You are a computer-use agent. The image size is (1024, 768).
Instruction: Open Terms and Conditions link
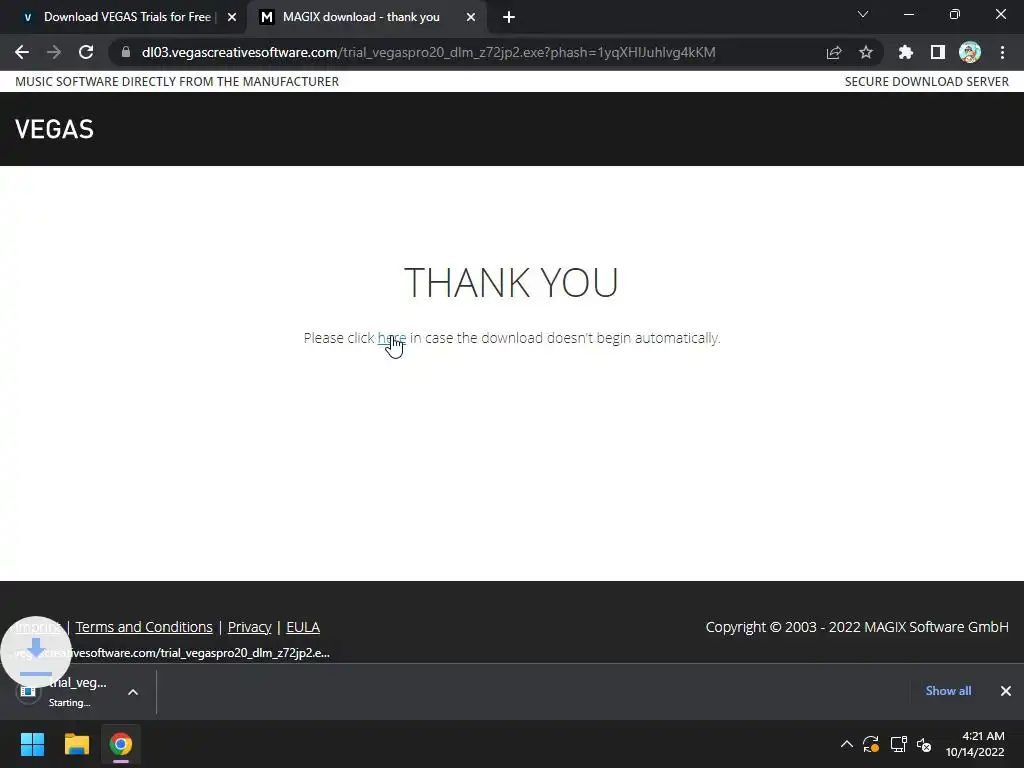point(144,627)
